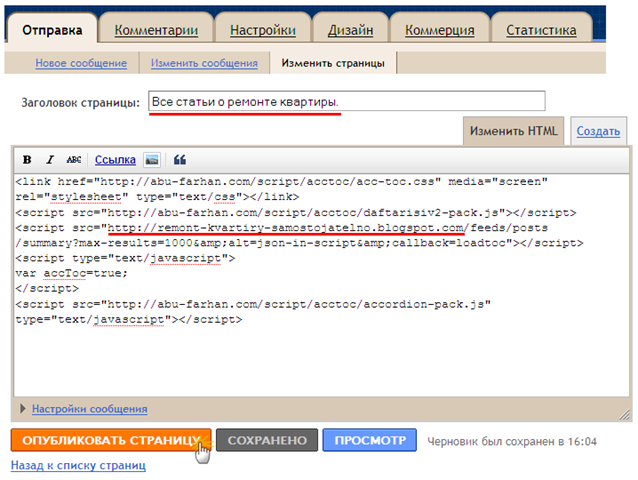Insert a blockquote with the quotes icon
This screenshot has width=638, height=480.
(x=179, y=160)
